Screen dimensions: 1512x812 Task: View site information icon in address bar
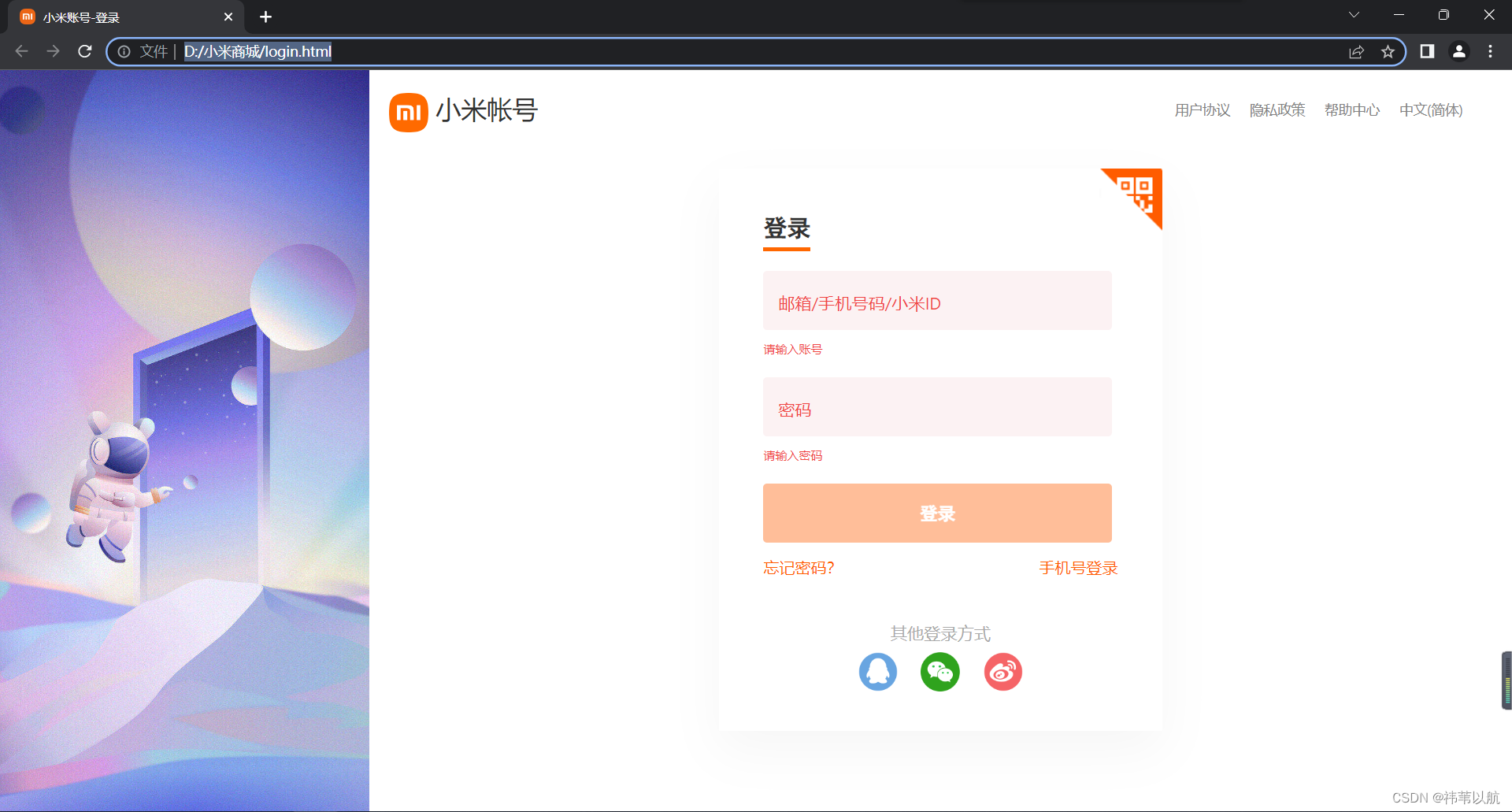[124, 52]
